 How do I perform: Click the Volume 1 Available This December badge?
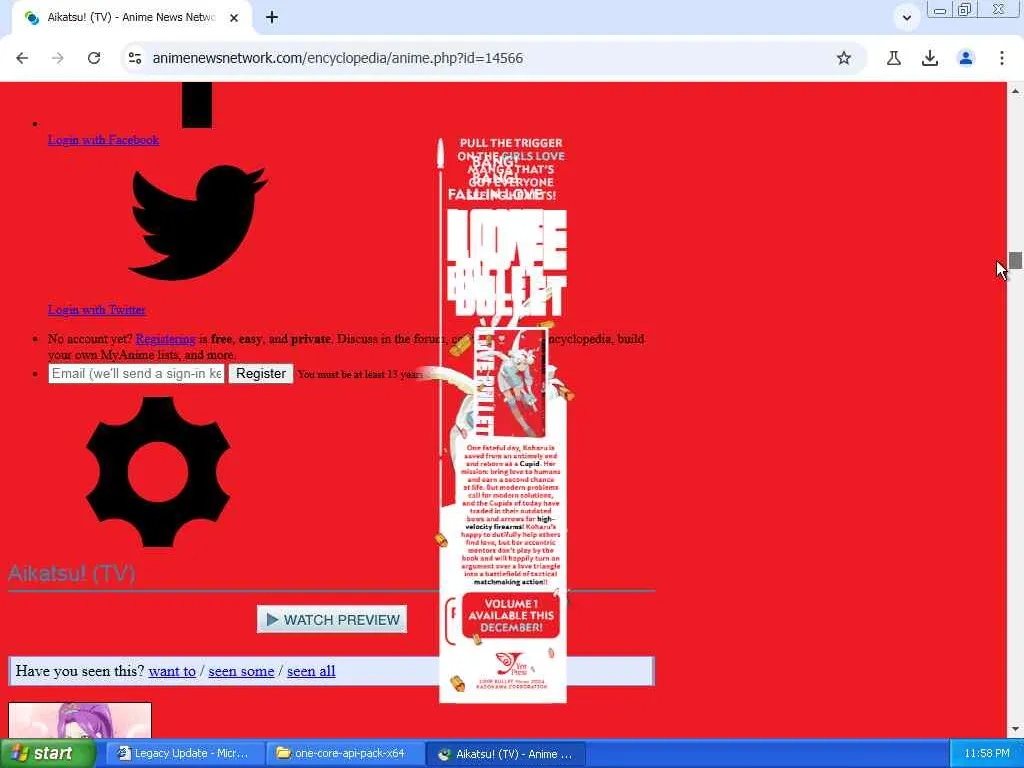pos(511,615)
